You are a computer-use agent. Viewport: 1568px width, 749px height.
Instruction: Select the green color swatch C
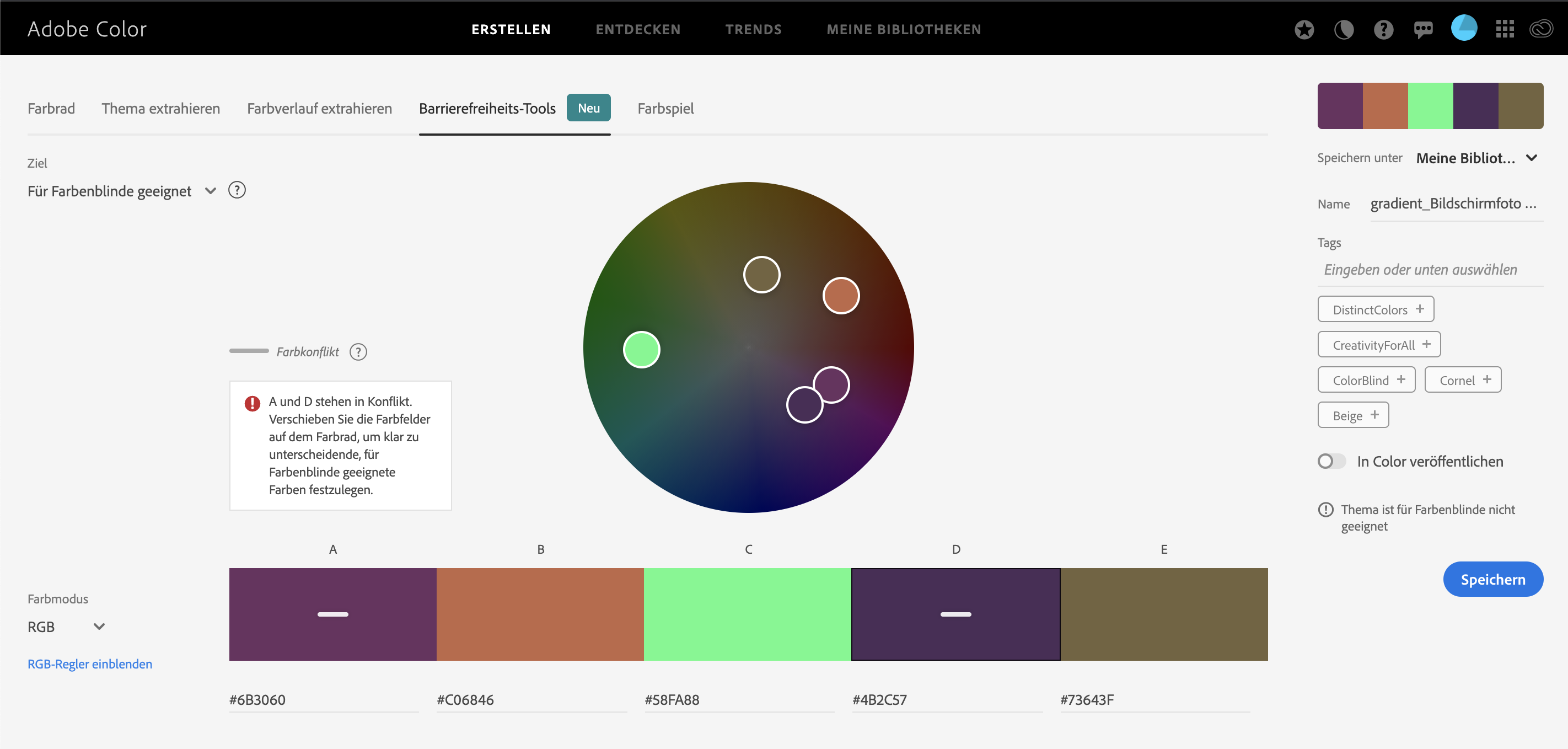tap(747, 614)
